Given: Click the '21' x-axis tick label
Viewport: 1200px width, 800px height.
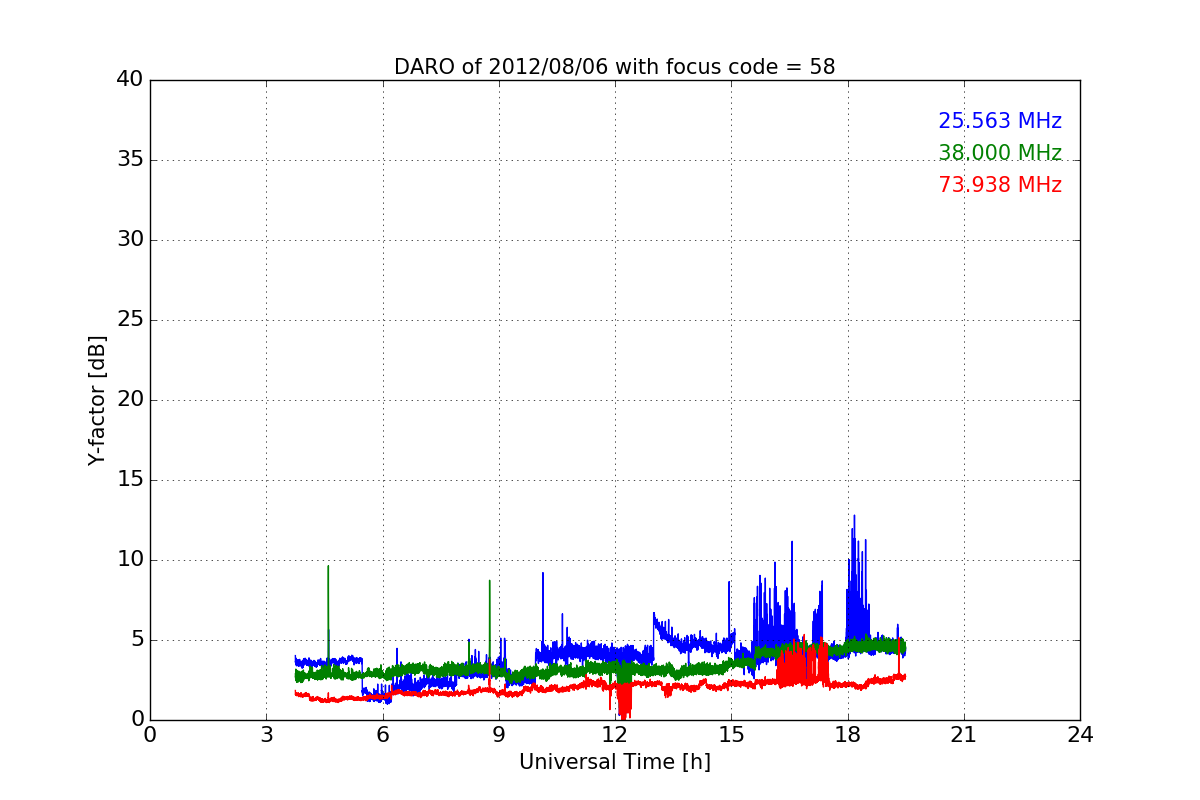Looking at the screenshot, I should [x=964, y=735].
